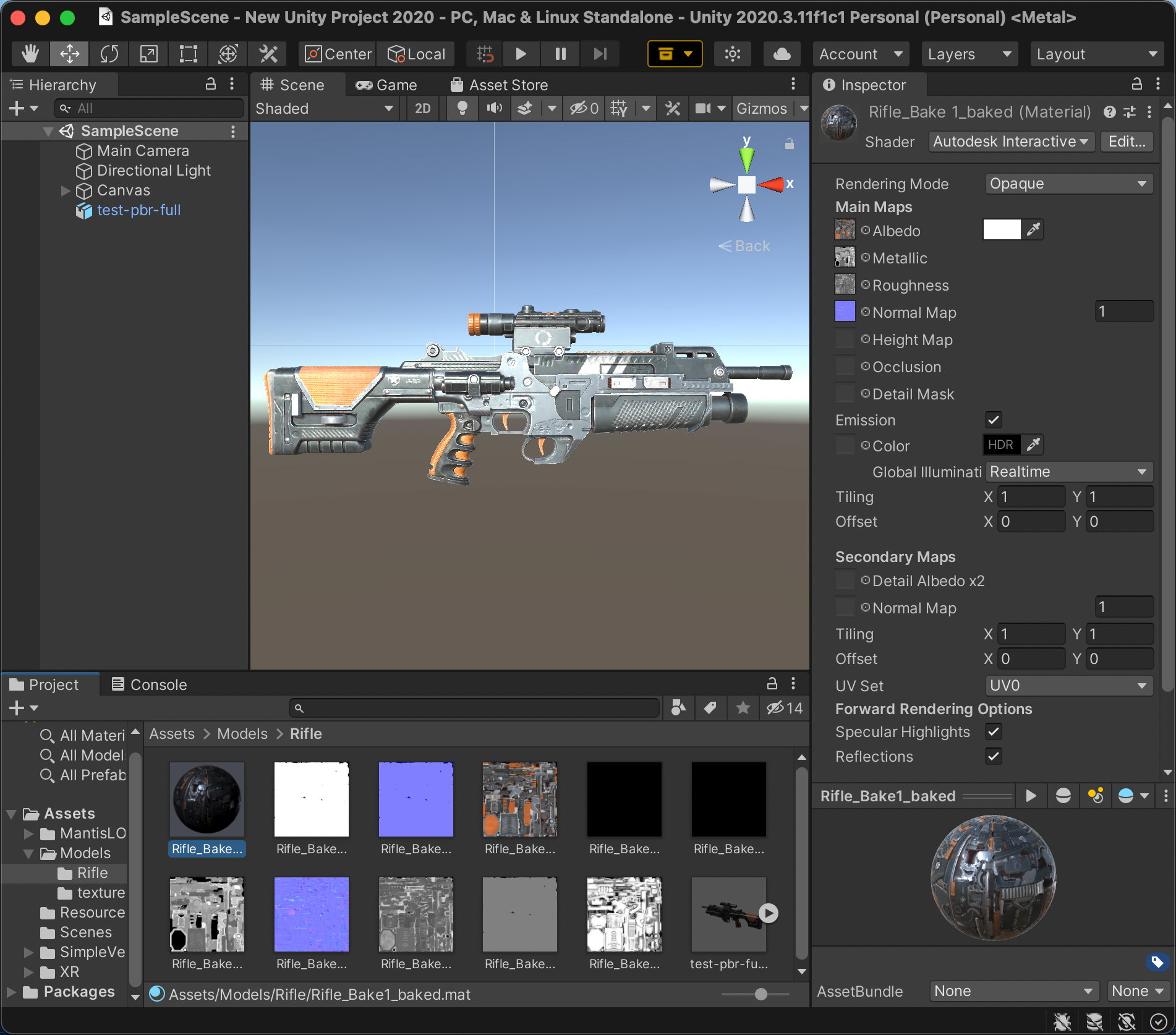This screenshot has height=1035, width=1176.
Task: Open Gizmos menu
Action: coord(762,109)
